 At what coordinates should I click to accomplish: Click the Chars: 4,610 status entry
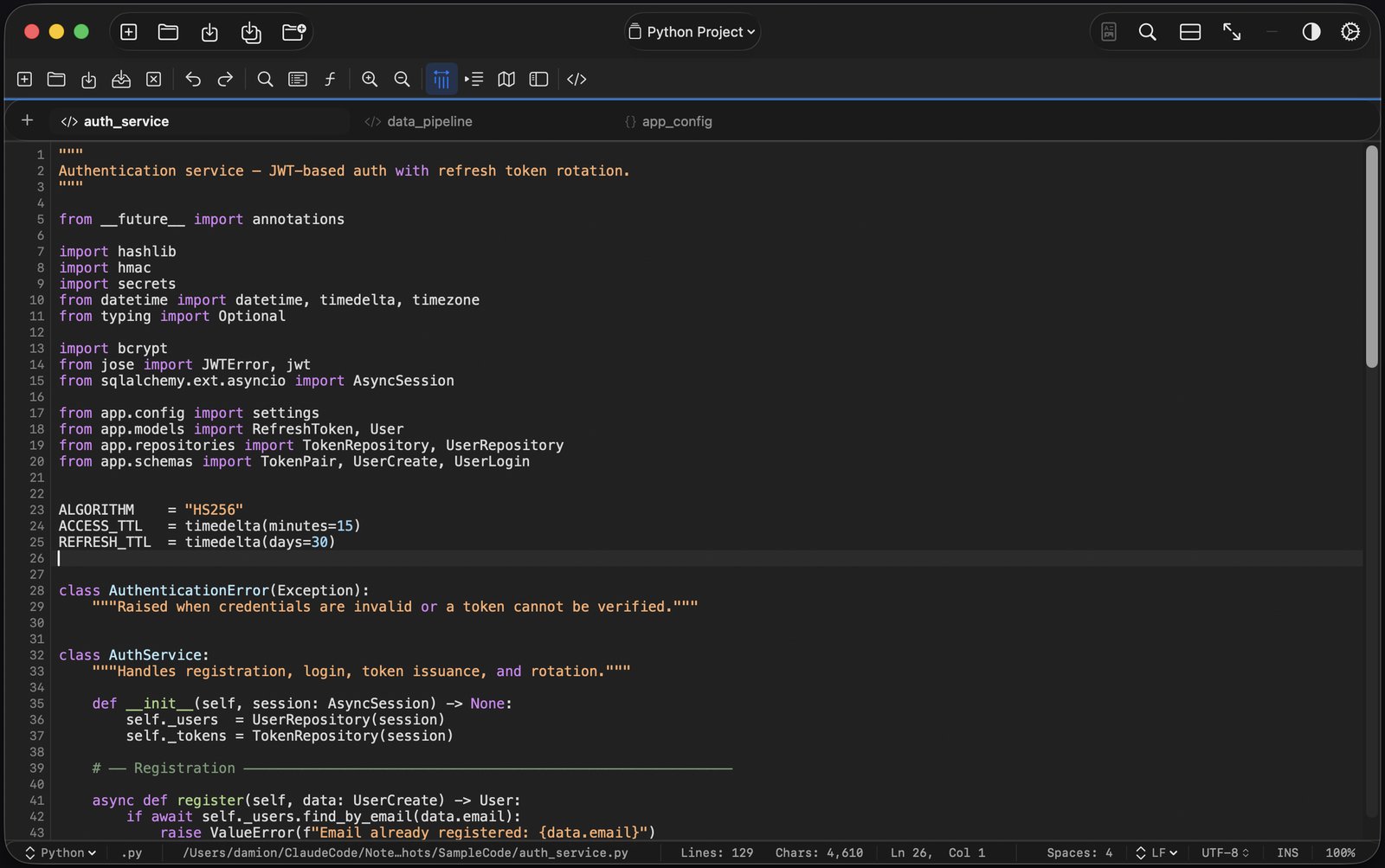(819, 852)
